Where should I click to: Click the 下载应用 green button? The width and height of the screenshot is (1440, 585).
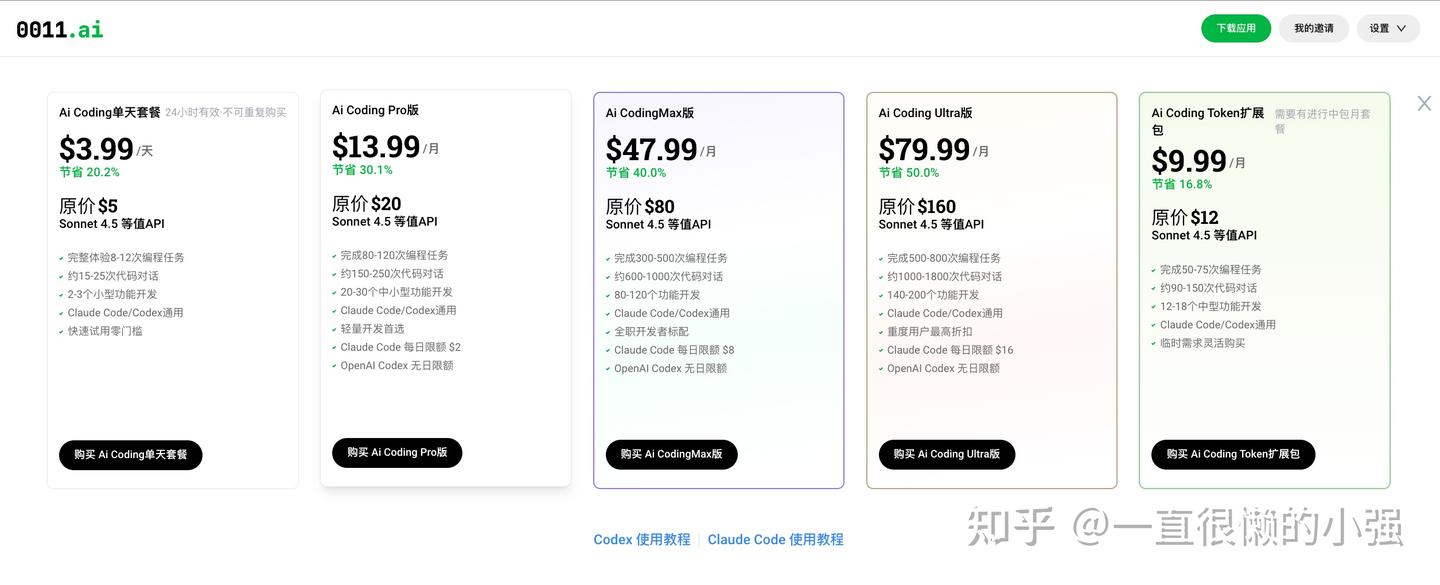[1235, 28]
